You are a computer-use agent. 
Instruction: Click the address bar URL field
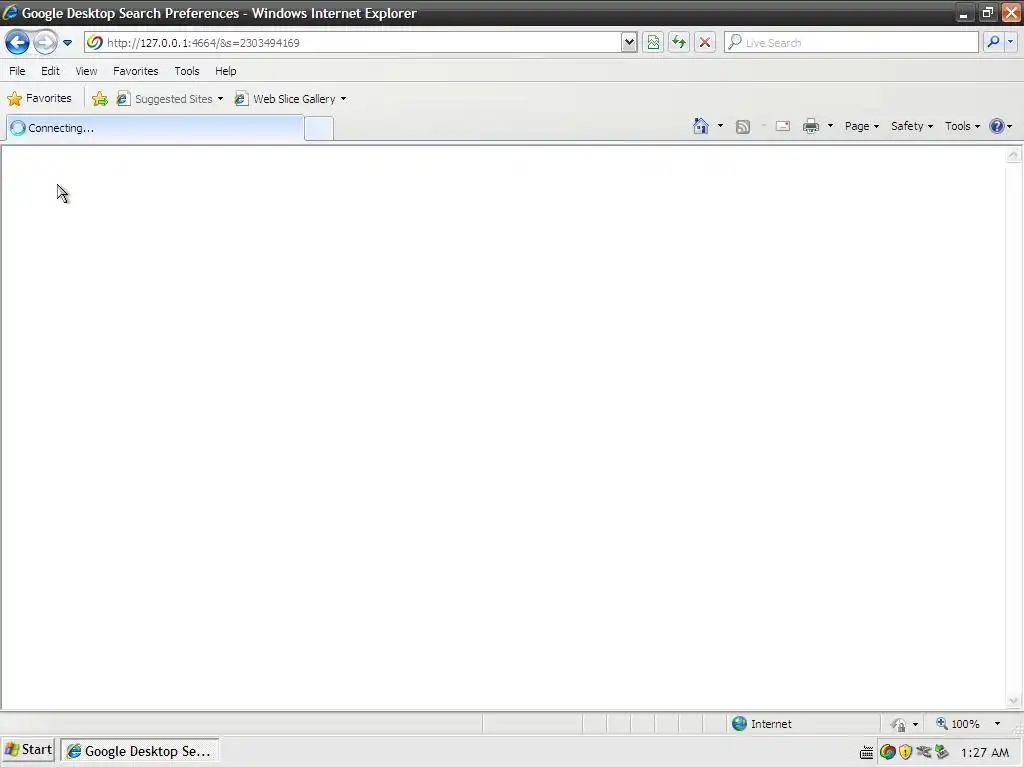[x=353, y=42]
